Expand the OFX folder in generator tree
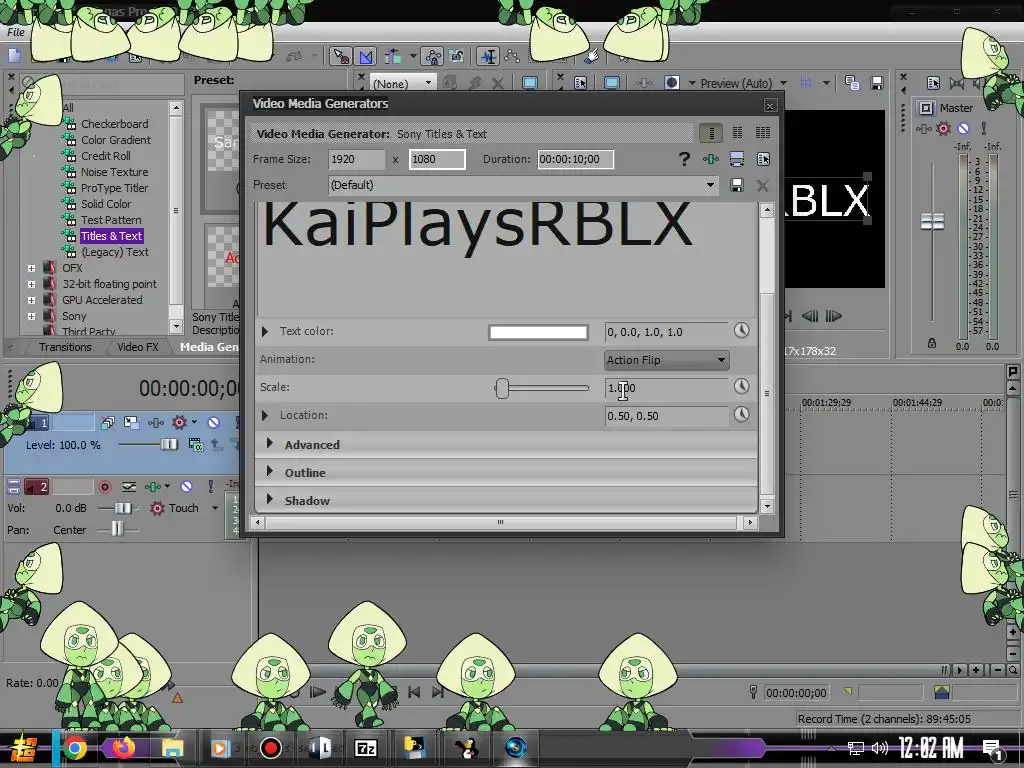Screen dimensions: 1024x768 (x=31, y=268)
